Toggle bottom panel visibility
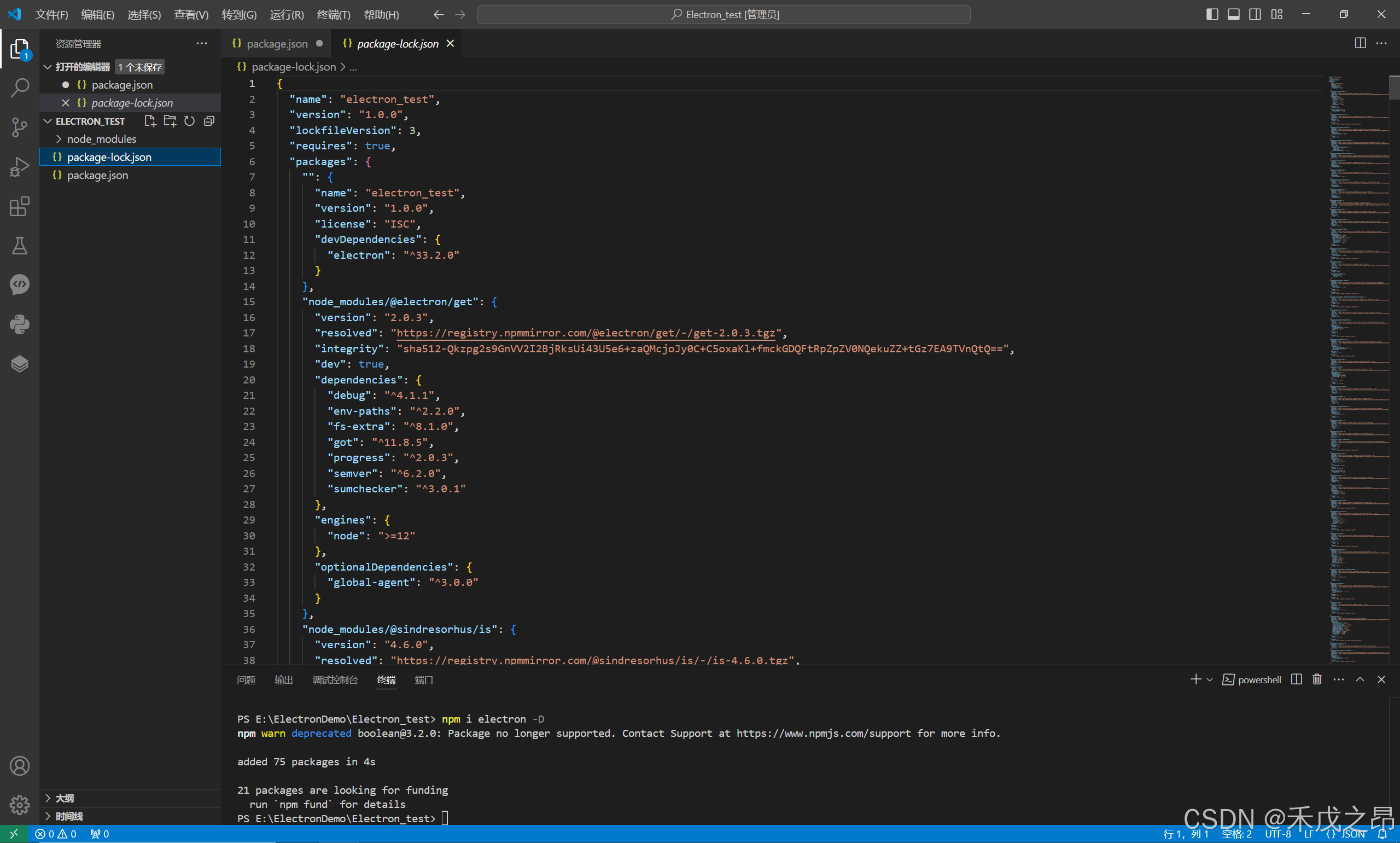The width and height of the screenshot is (1400, 843). 1234,15
